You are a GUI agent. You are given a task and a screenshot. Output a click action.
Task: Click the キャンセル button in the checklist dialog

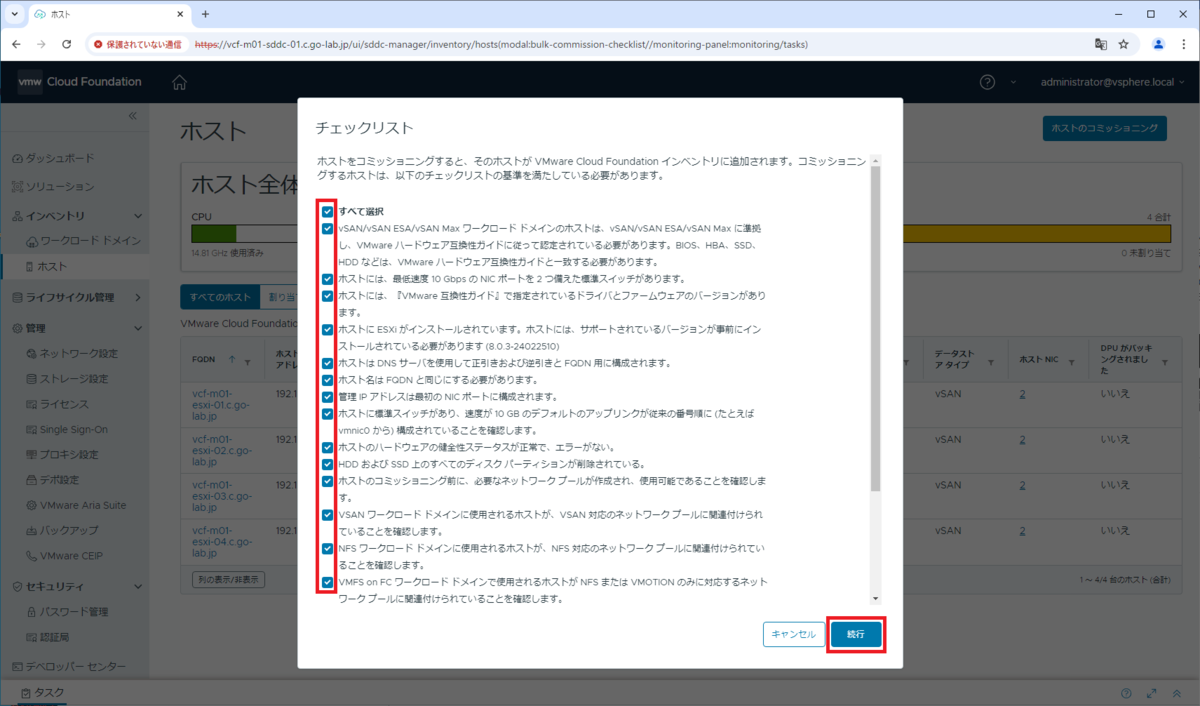[794, 634]
